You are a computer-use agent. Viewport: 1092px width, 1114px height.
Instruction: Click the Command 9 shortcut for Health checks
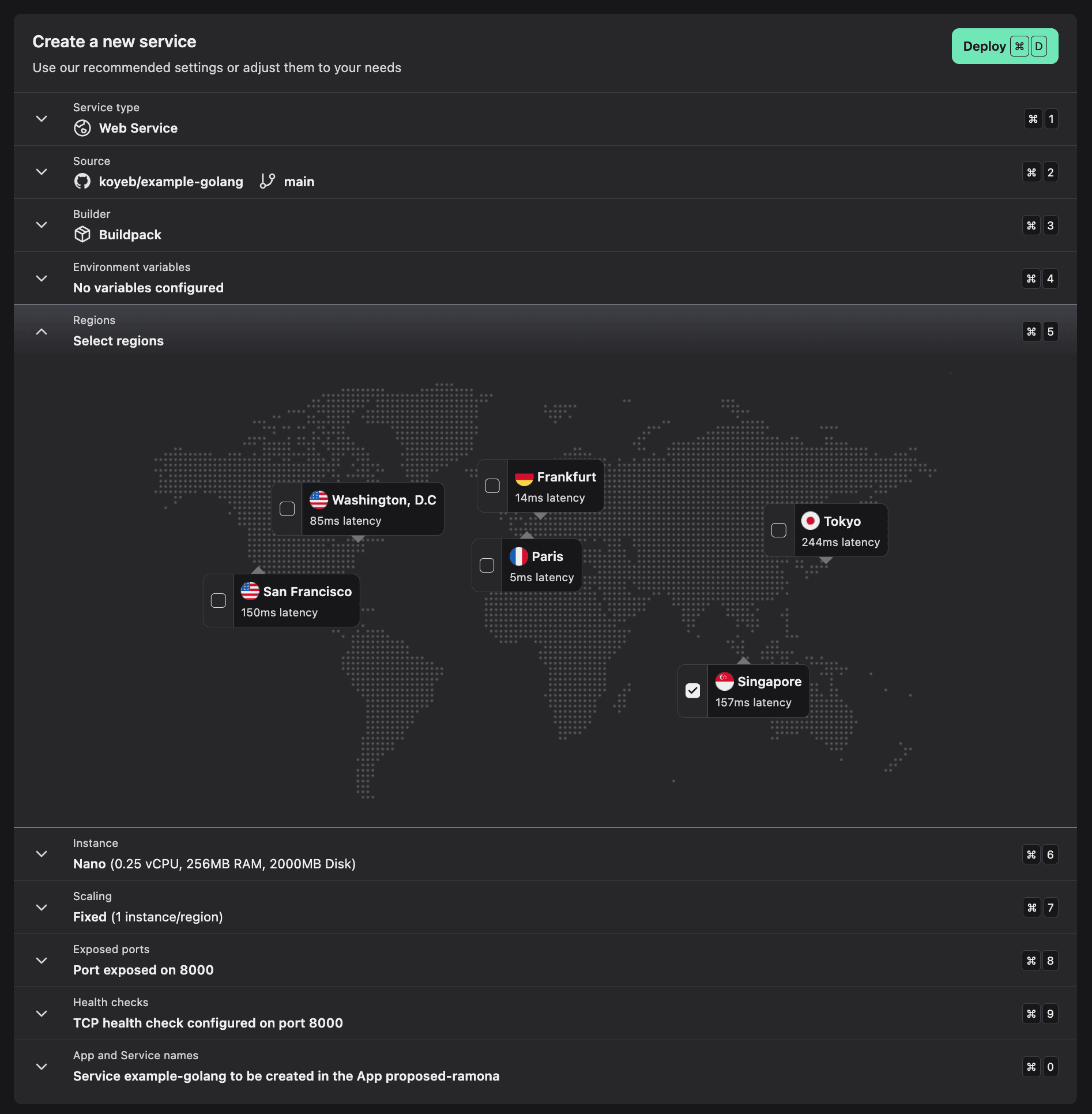(1040, 1014)
